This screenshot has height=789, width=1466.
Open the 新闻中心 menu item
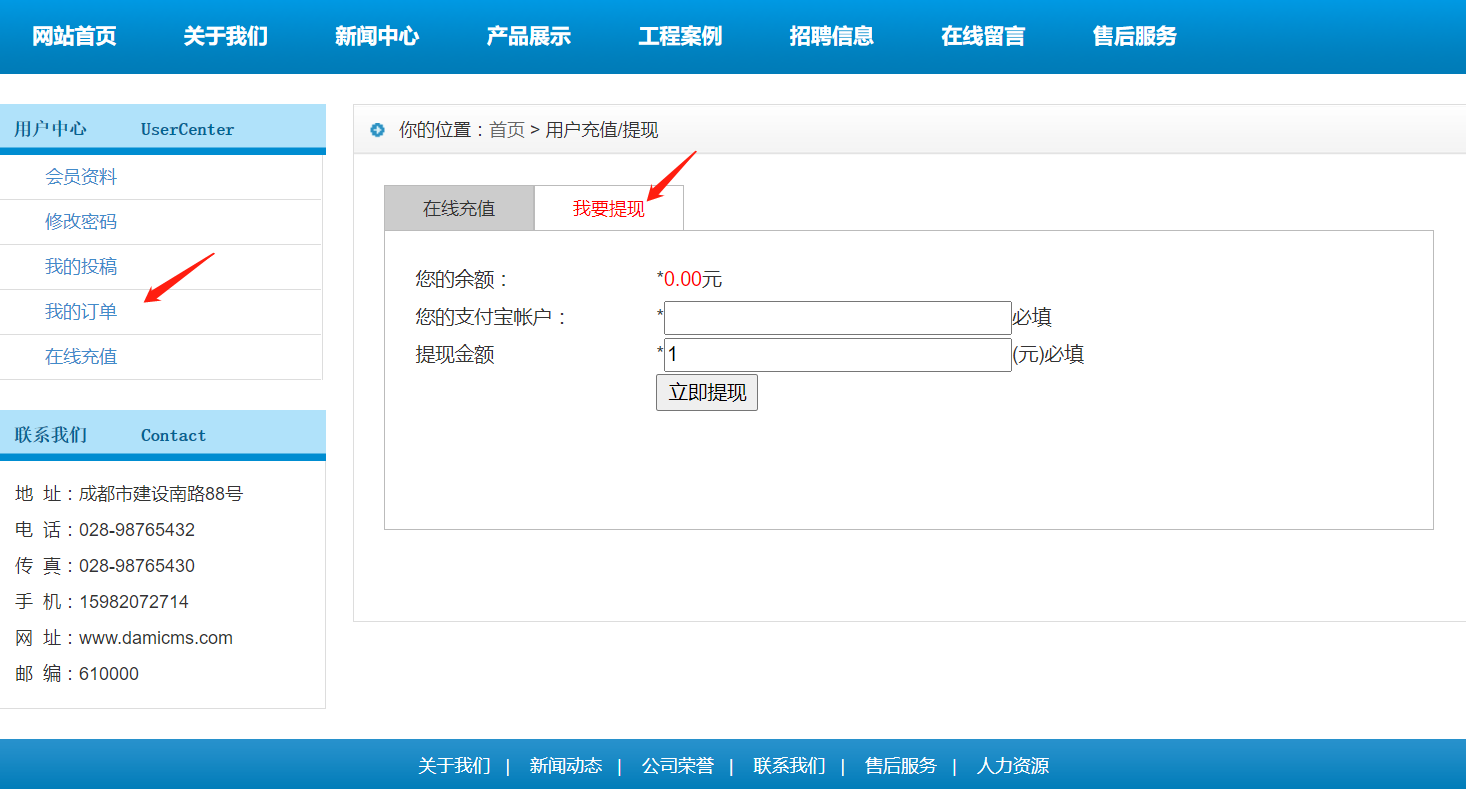point(377,36)
